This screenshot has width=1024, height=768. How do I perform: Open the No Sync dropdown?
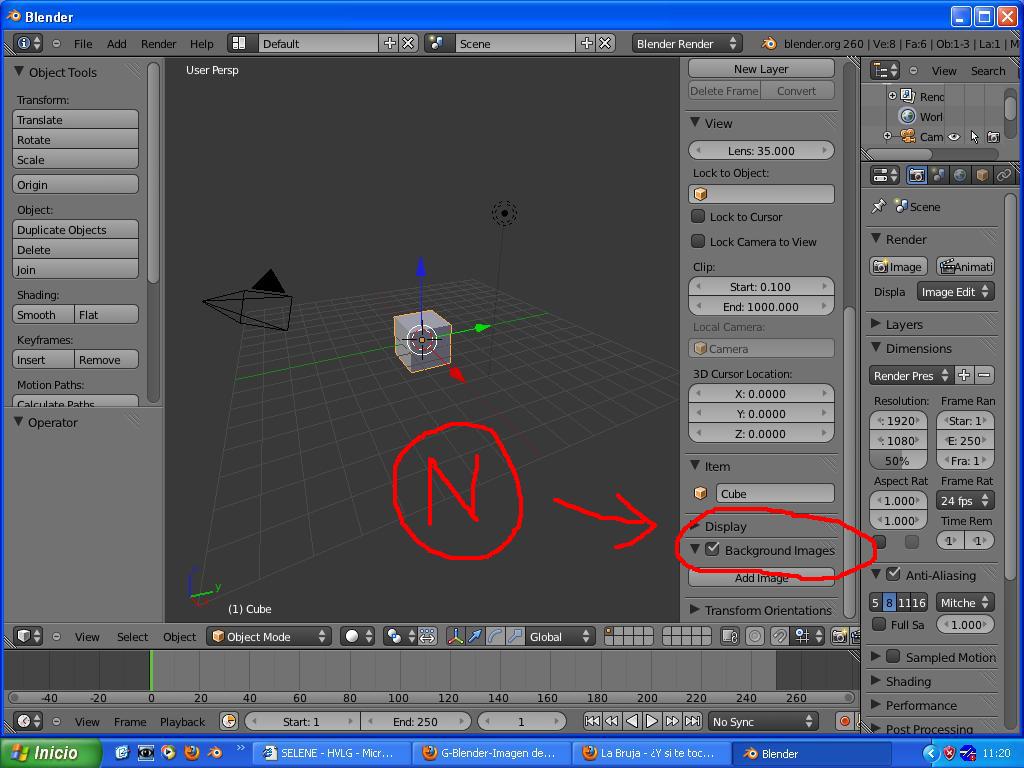(x=762, y=721)
